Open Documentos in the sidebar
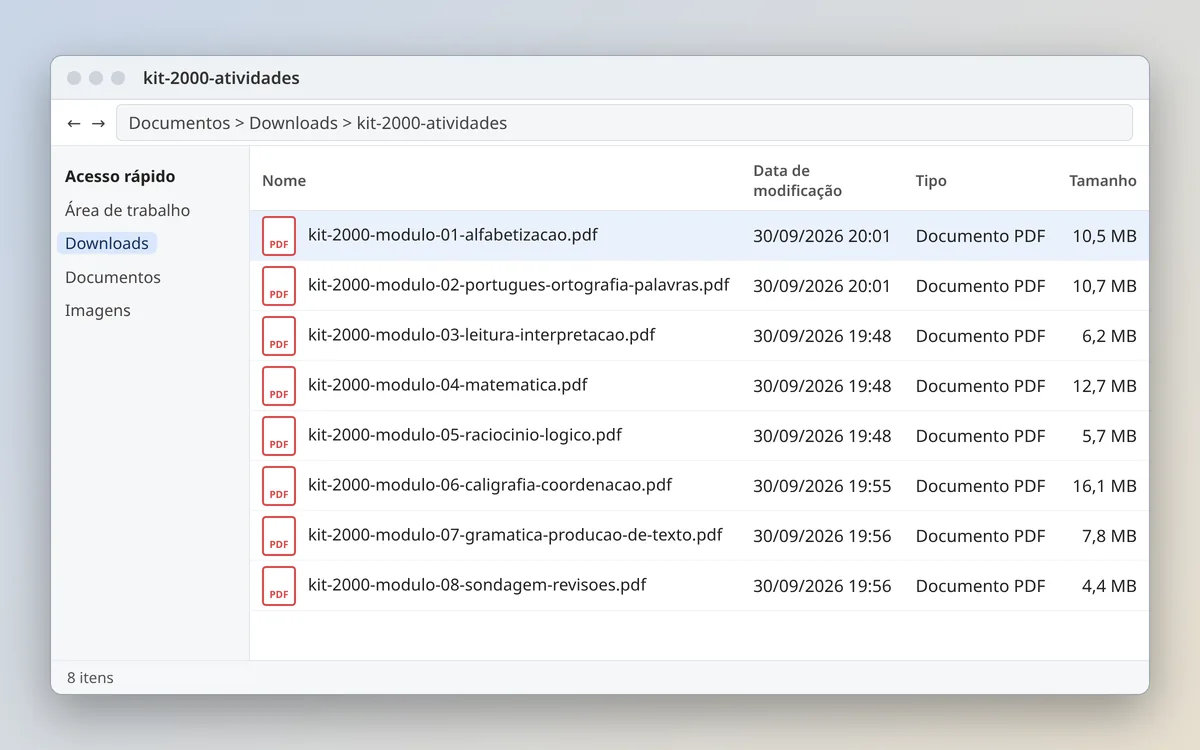 (113, 277)
